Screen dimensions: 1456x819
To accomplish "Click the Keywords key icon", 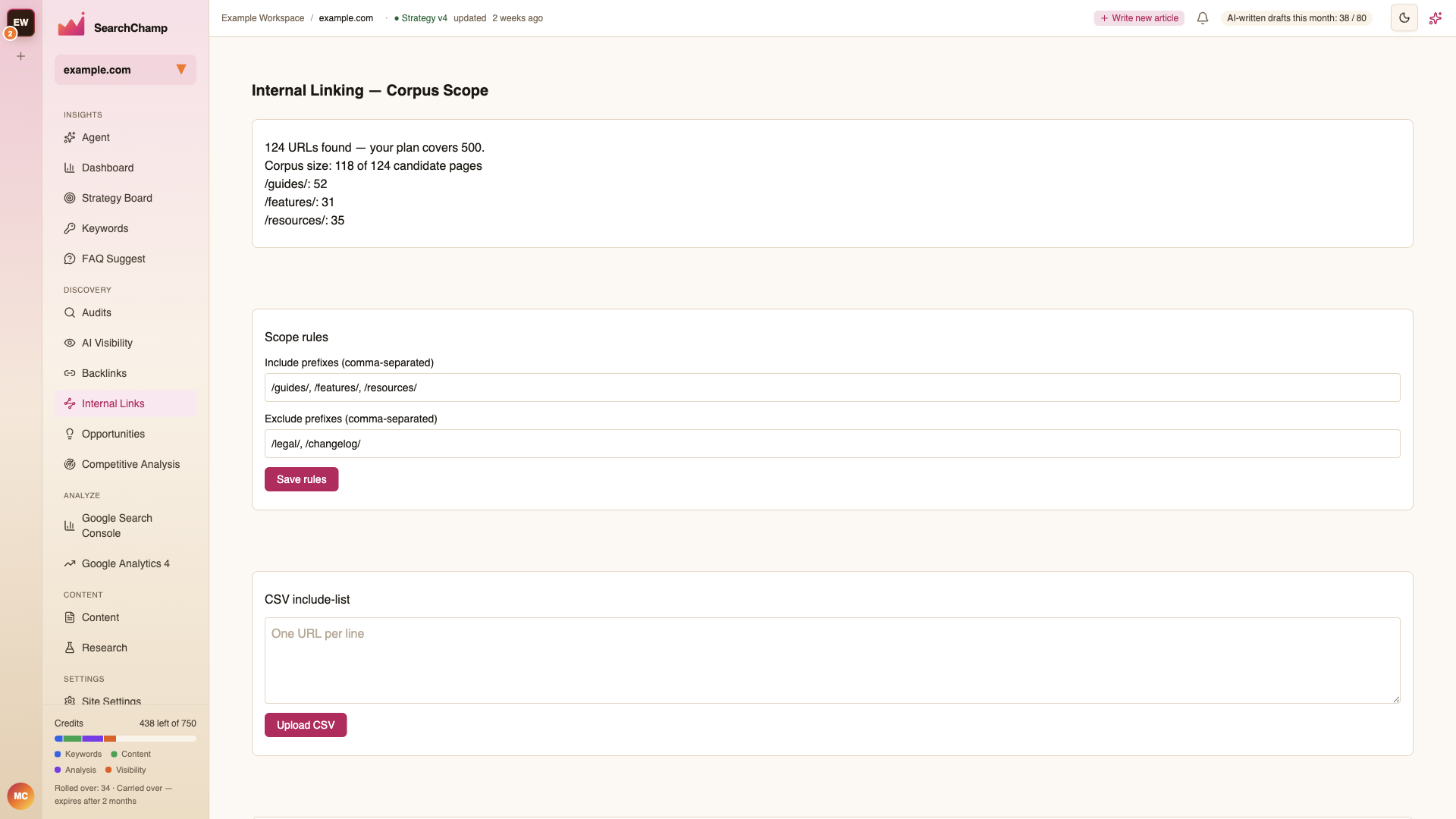I will [x=70, y=228].
